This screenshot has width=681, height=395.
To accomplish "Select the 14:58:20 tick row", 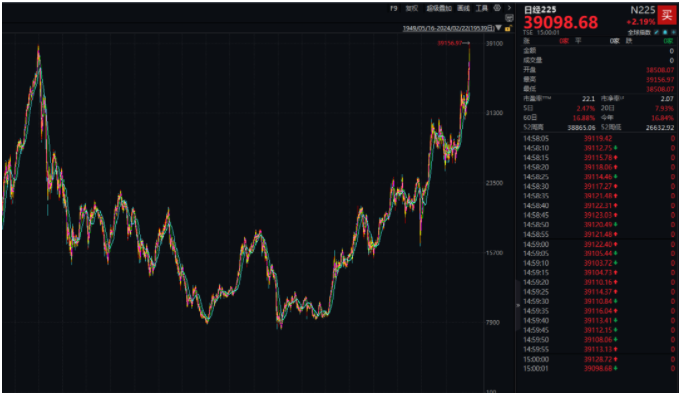I will coord(598,167).
